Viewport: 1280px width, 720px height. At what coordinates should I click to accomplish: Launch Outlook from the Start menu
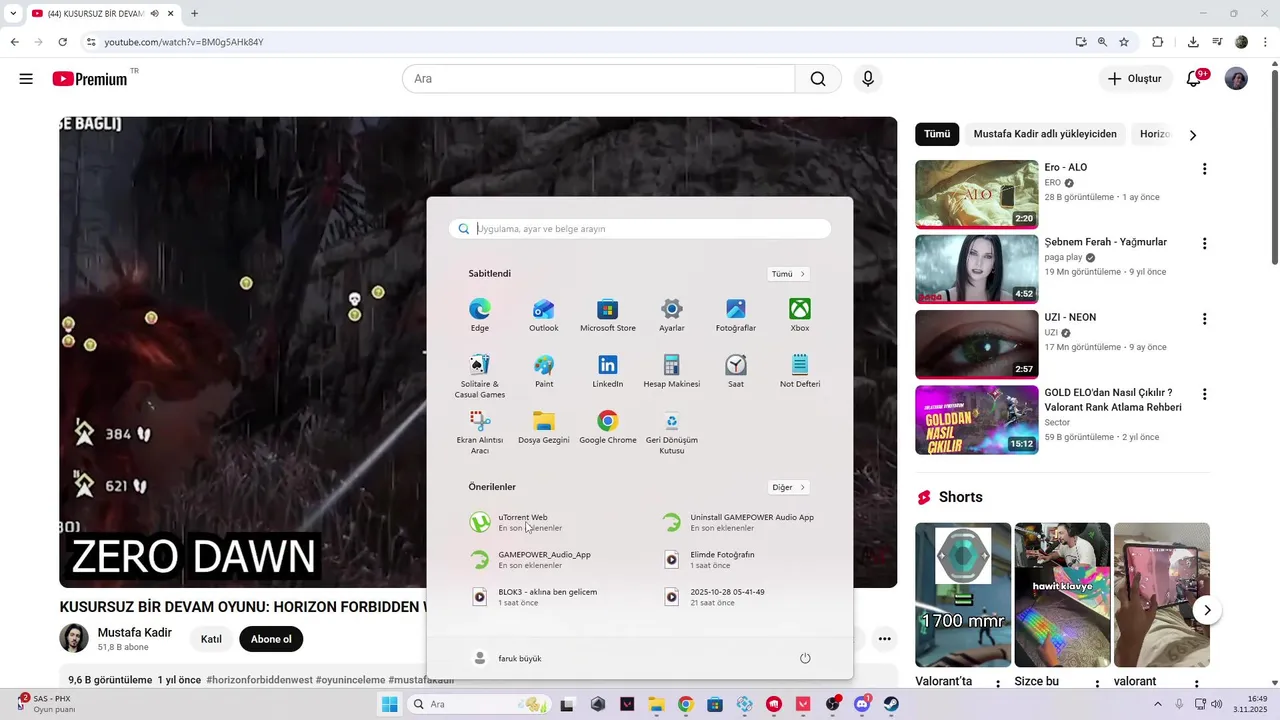tap(544, 314)
